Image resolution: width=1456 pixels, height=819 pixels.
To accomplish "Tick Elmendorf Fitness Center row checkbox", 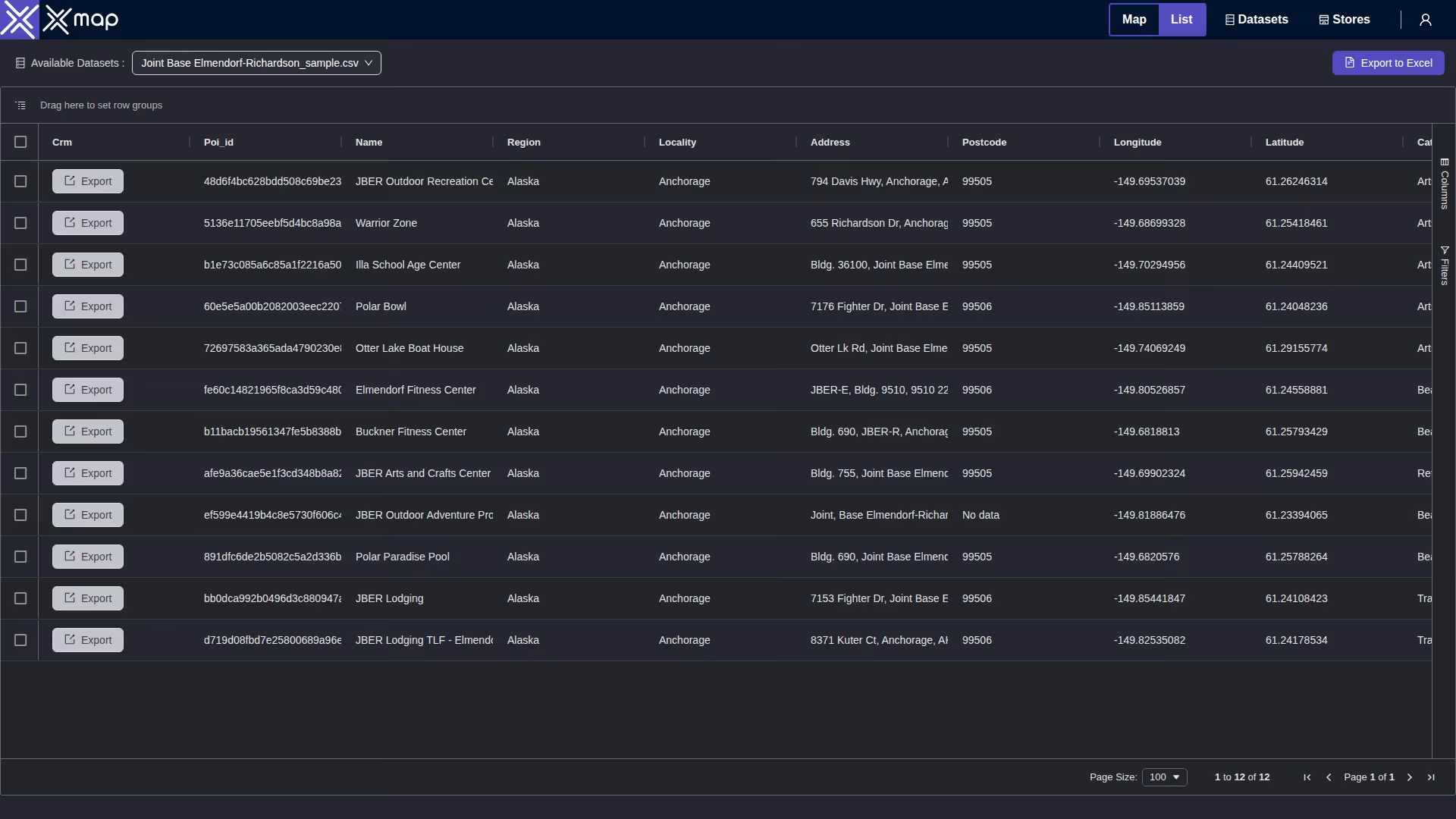I will [20, 390].
